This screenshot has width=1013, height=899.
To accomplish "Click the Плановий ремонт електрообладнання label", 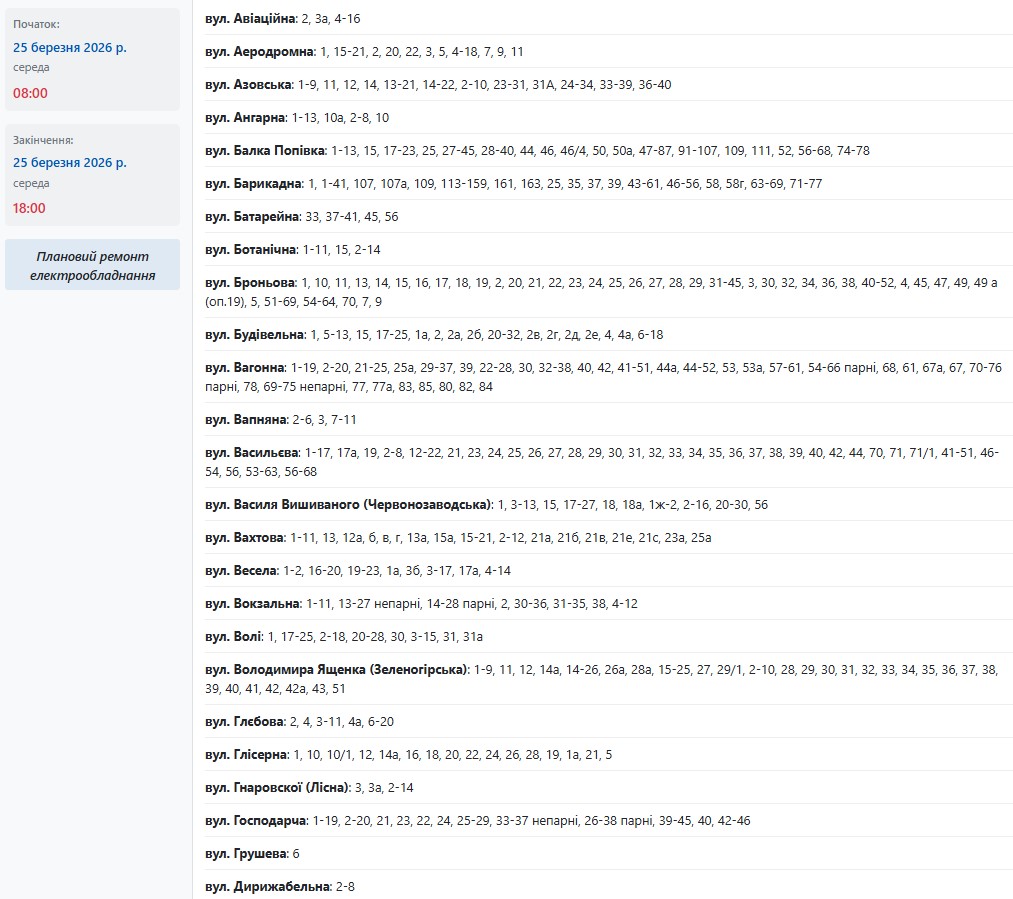I will pos(92,265).
